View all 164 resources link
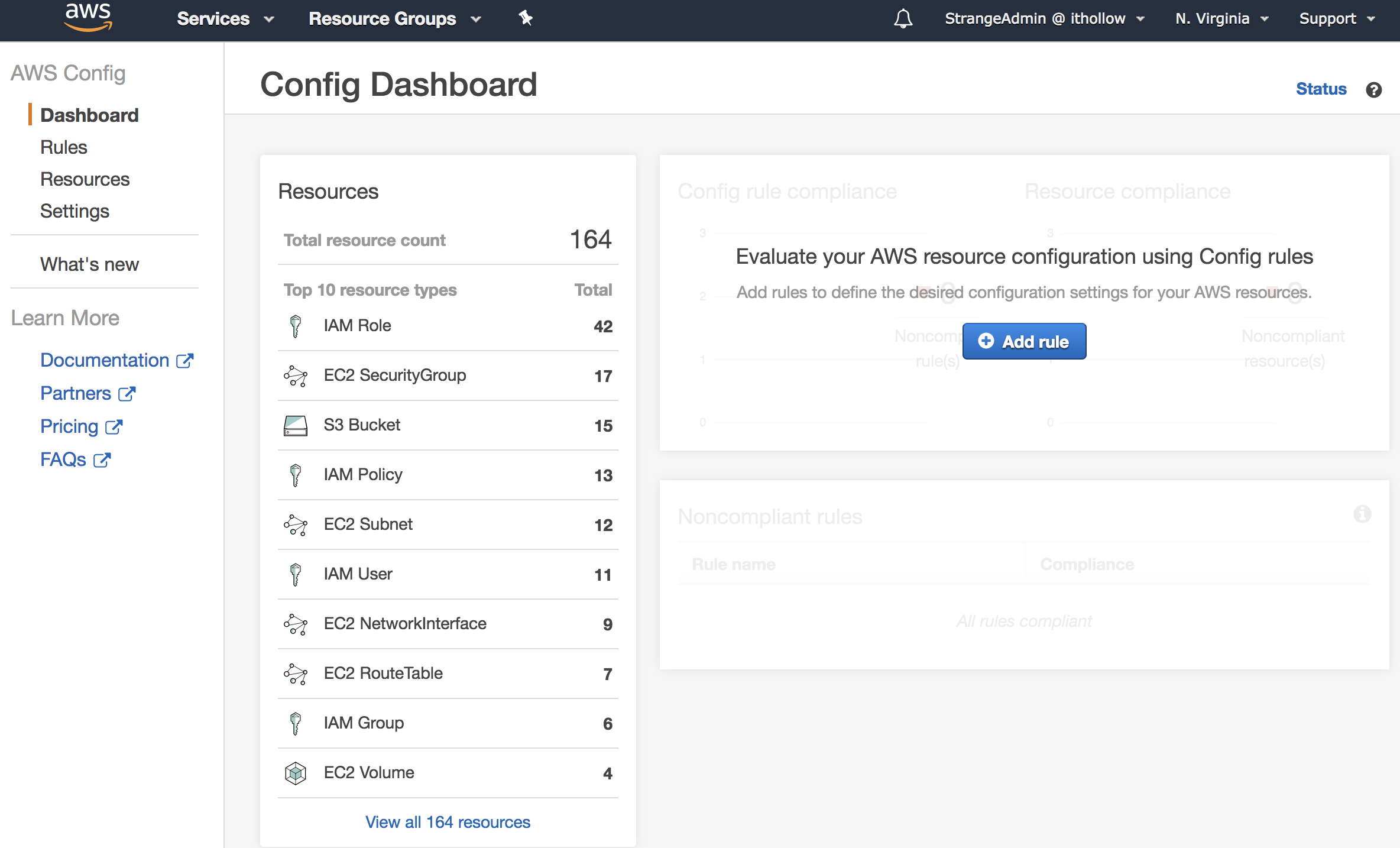The image size is (1400, 848). (x=447, y=821)
